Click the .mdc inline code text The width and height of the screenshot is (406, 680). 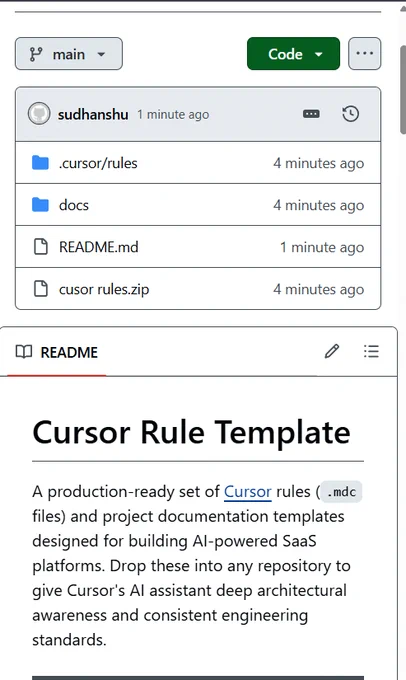click(341, 492)
